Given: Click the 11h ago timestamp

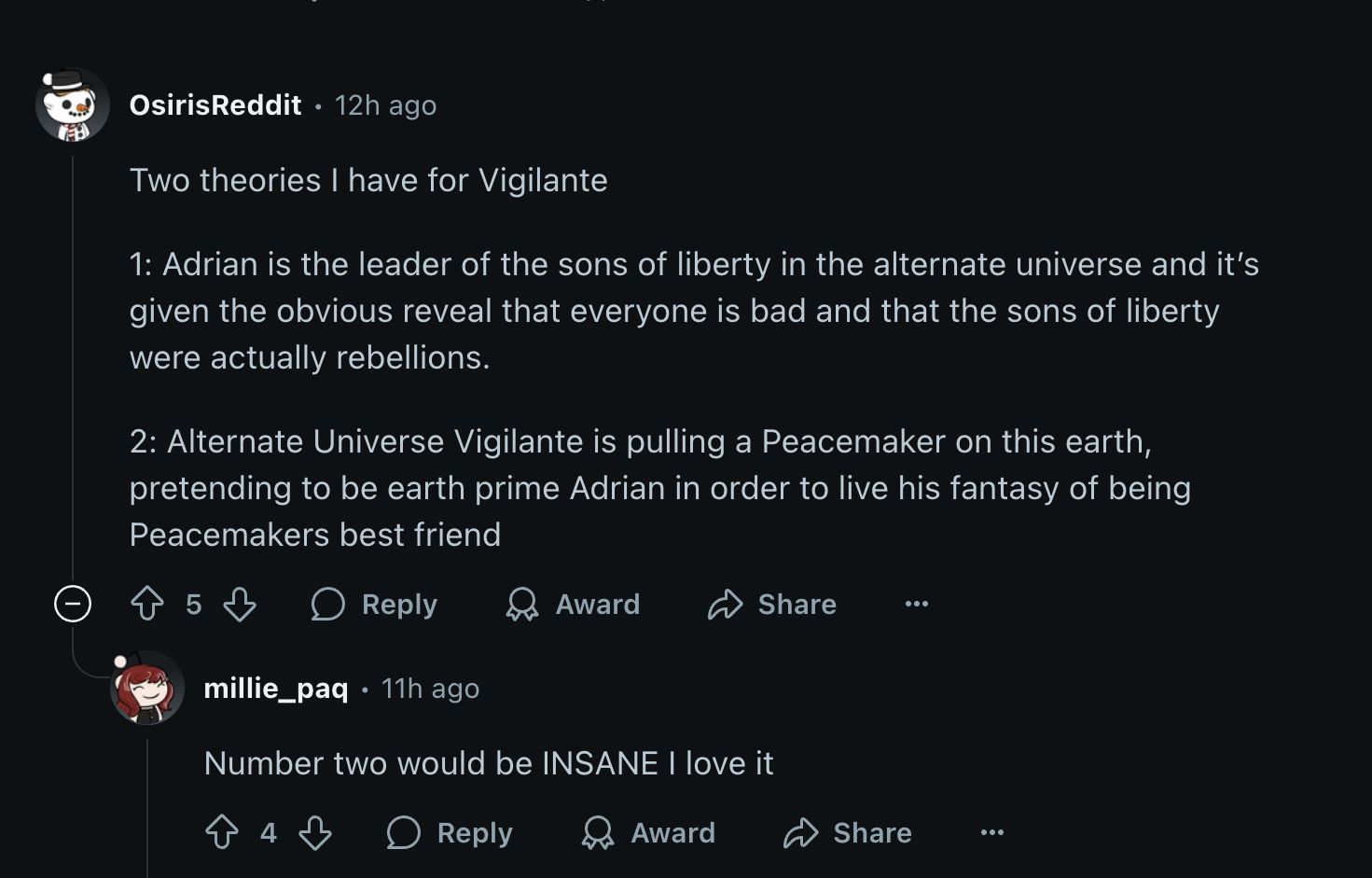Looking at the screenshot, I should tap(430, 689).
